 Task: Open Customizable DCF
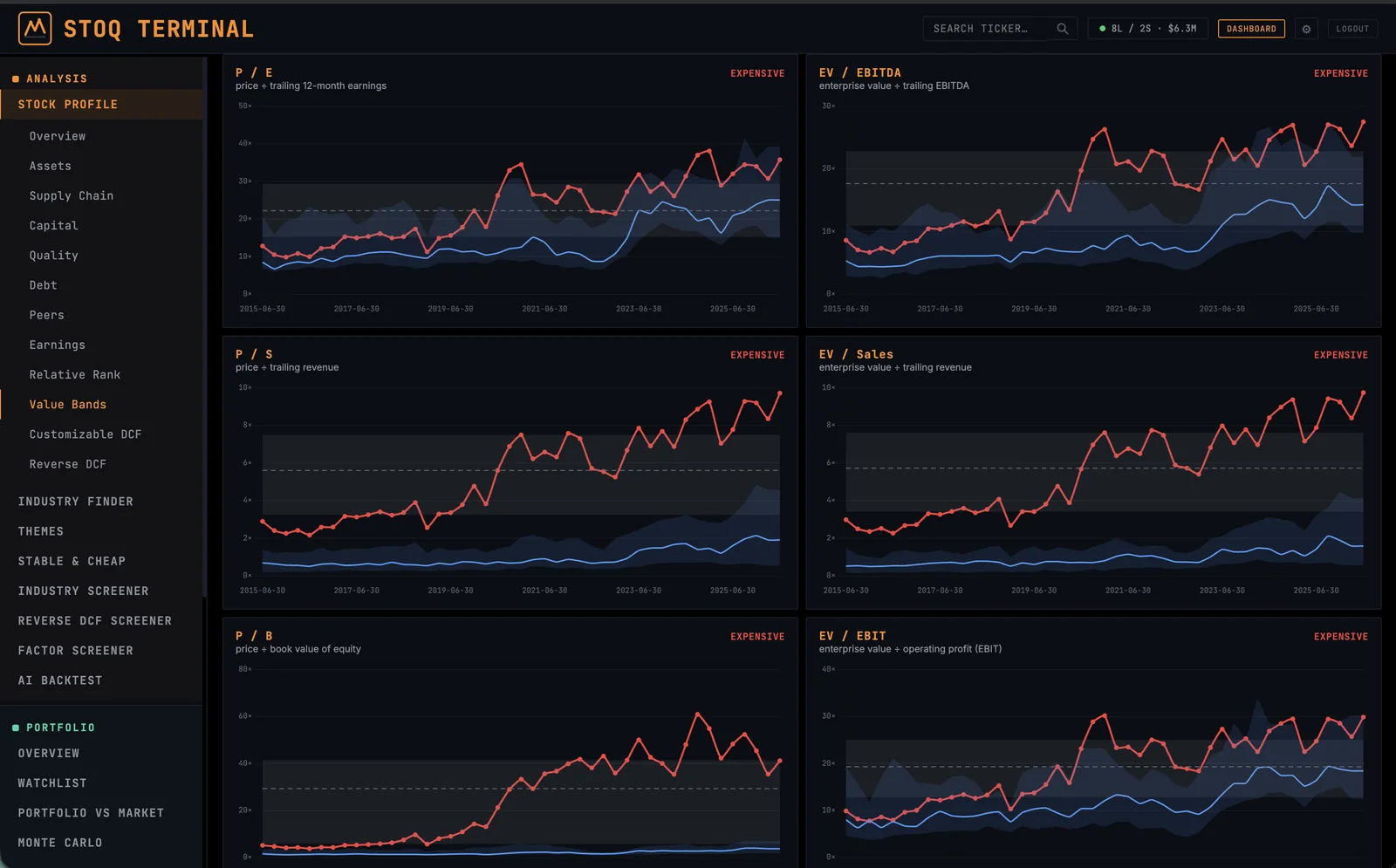tap(86, 434)
